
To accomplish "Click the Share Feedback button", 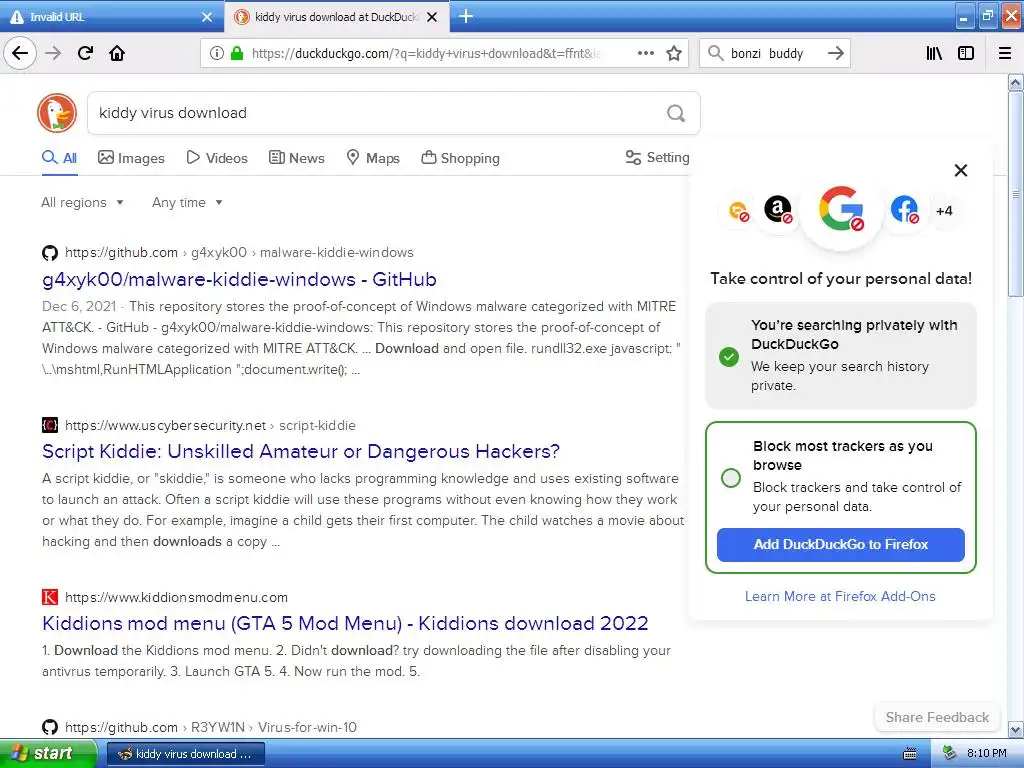I will (x=937, y=718).
